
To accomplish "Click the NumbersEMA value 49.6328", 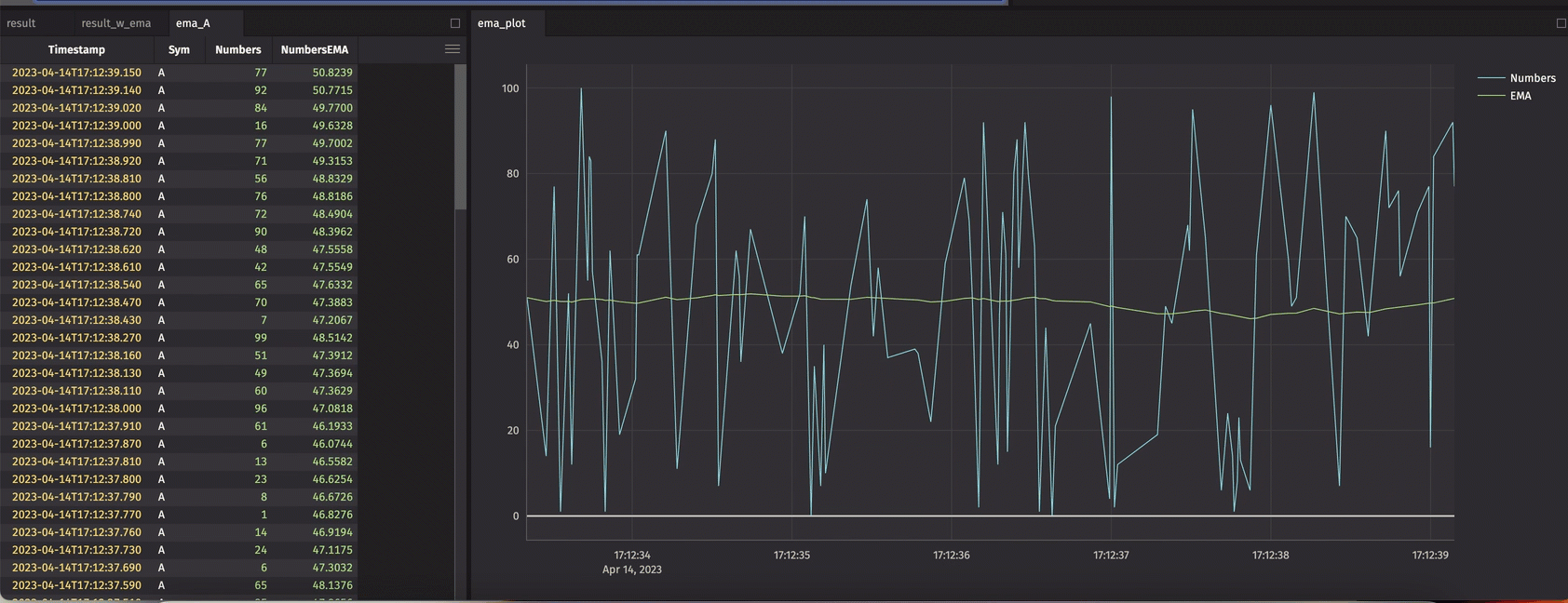I will pos(332,126).
